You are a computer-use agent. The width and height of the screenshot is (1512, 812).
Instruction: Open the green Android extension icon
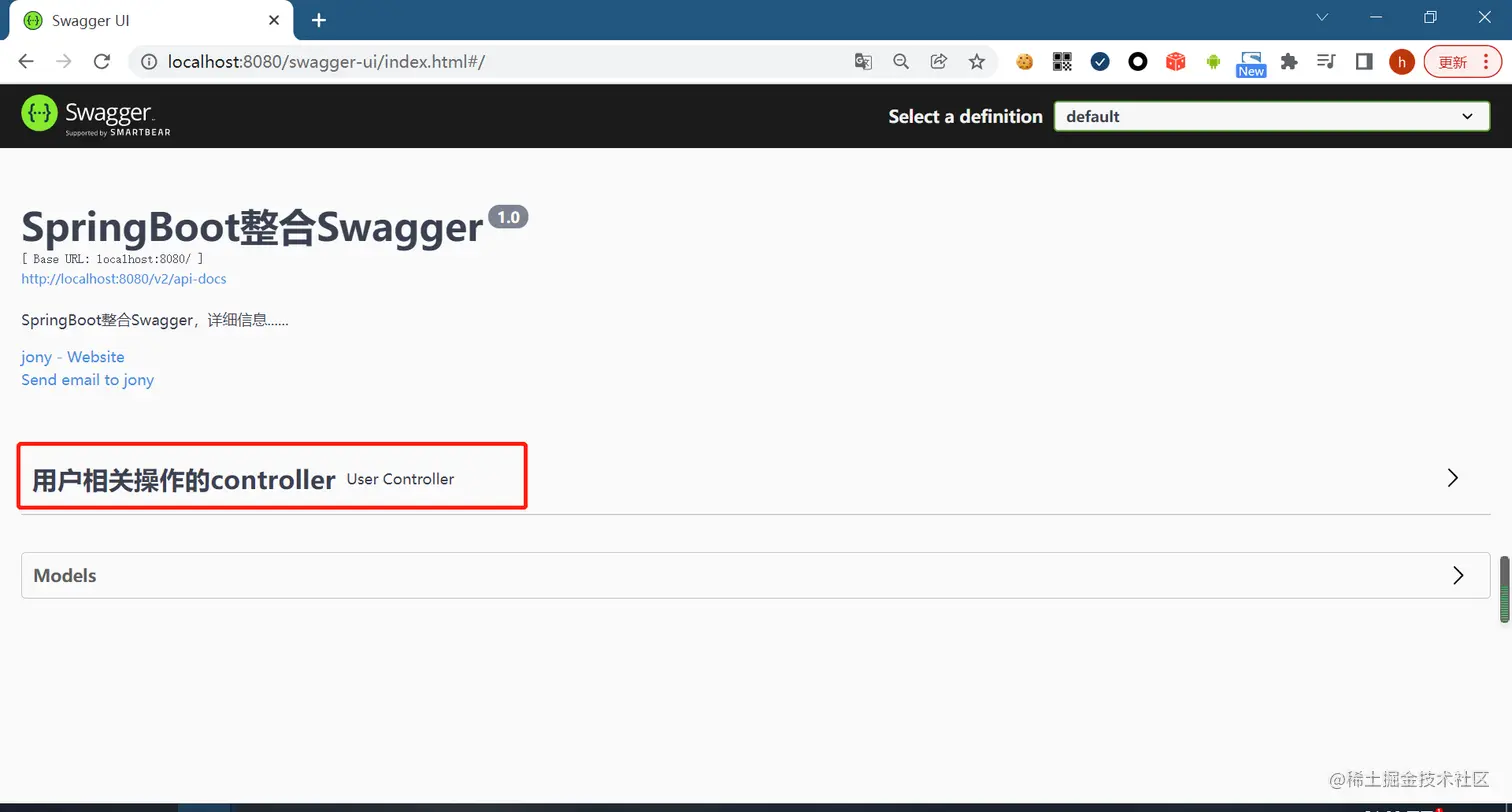(1214, 62)
